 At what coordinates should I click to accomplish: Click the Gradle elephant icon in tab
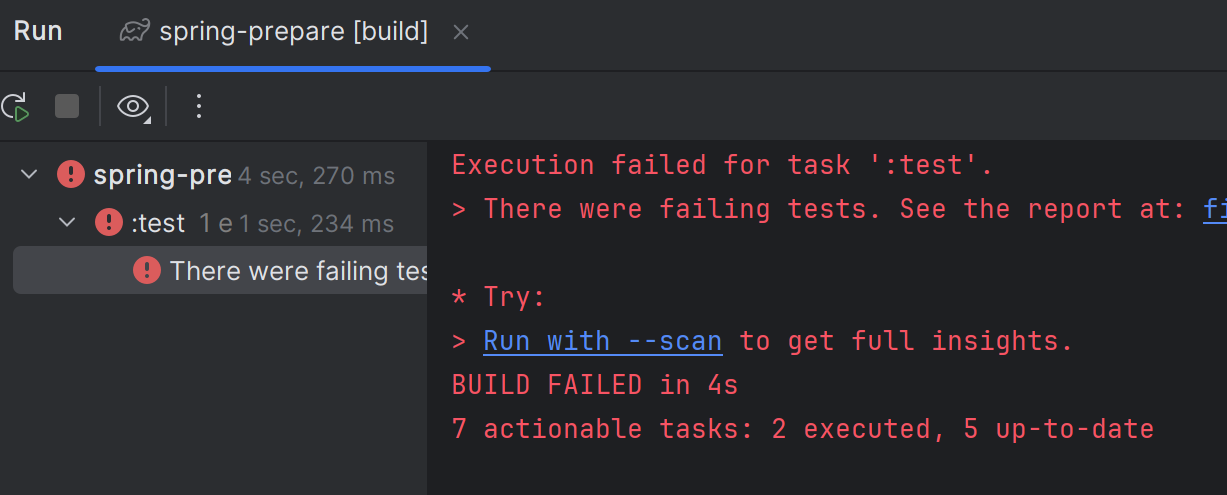[135, 32]
